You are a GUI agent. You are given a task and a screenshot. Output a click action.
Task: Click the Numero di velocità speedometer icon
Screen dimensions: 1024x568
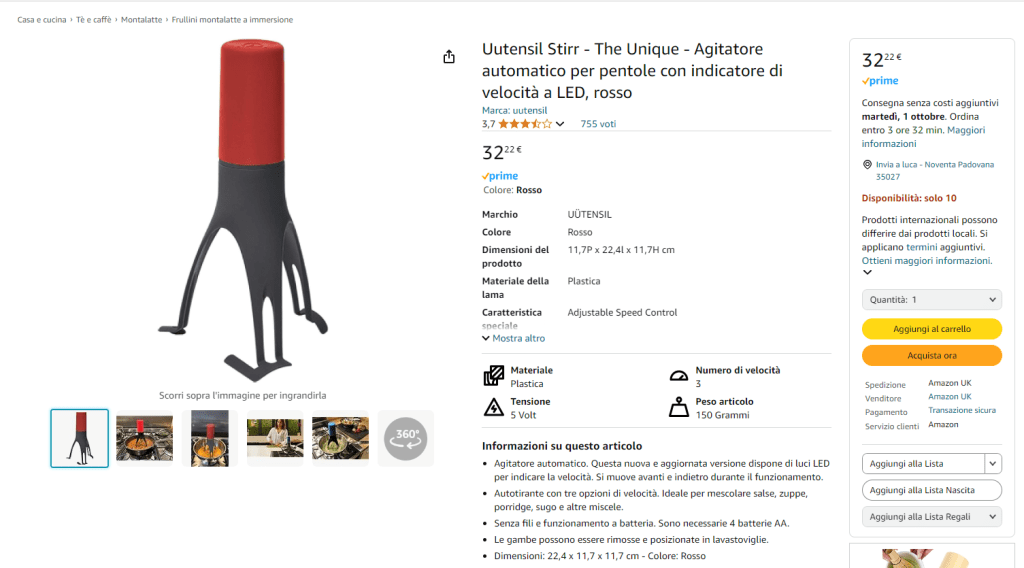(679, 376)
